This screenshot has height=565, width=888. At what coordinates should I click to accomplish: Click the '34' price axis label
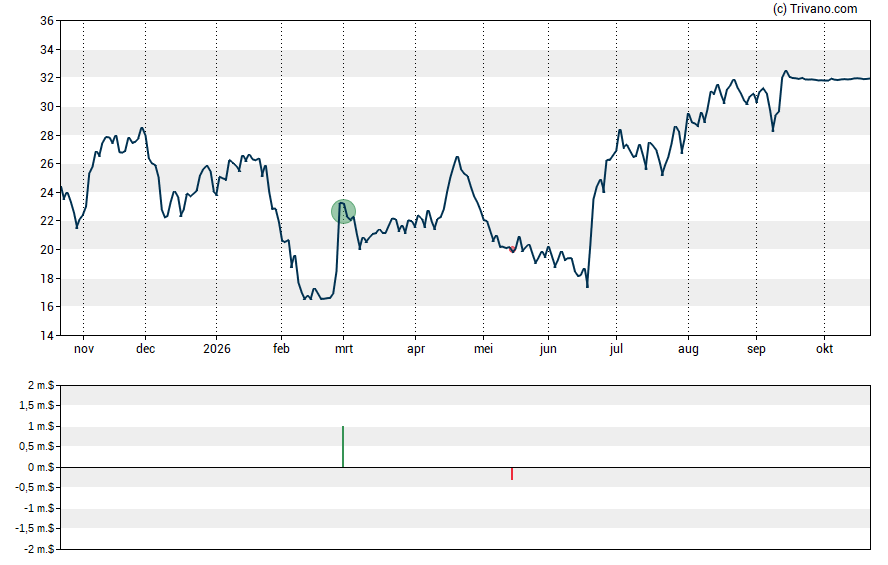pos(47,50)
